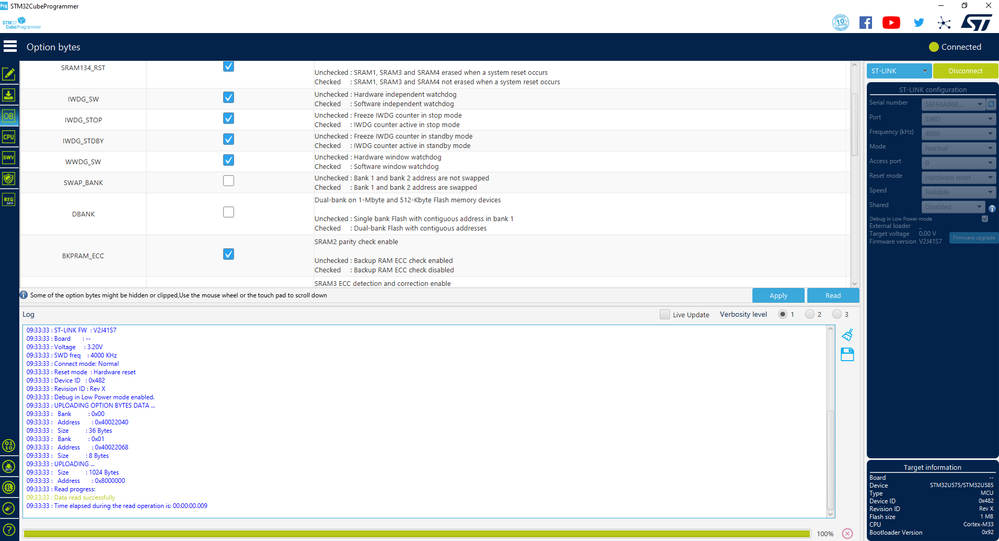999x541 pixels.
Task: Clear the log with broom icon
Action: click(847, 335)
